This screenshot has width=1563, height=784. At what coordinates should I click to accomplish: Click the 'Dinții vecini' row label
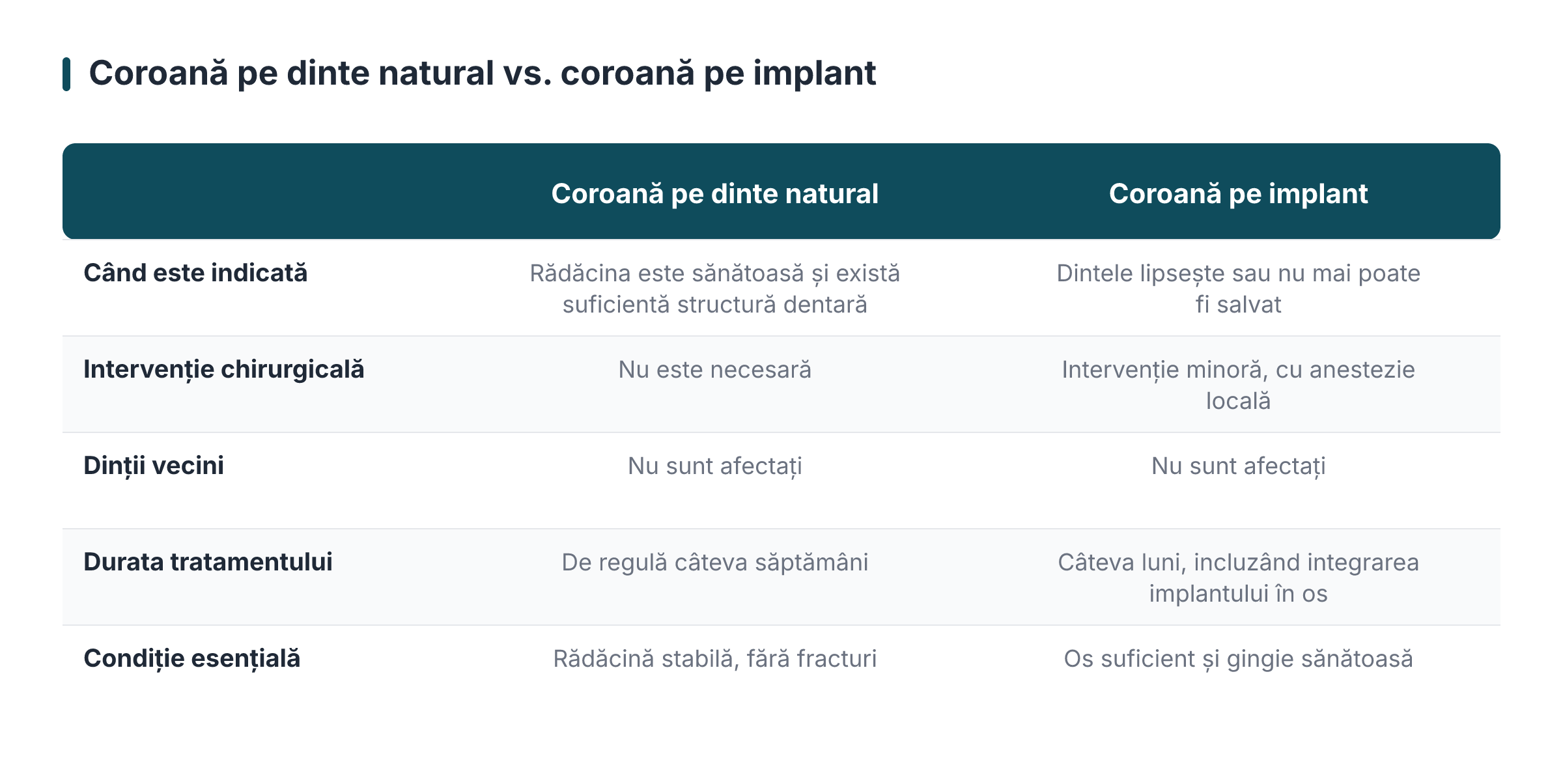[x=154, y=466]
